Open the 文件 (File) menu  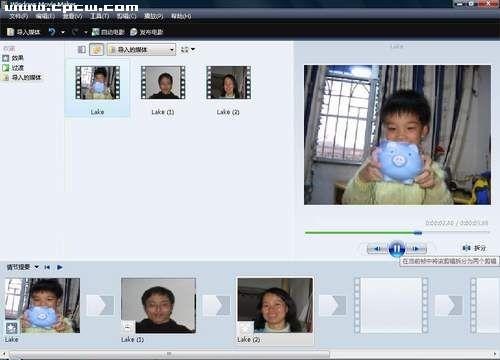pyautogui.click(x=19, y=16)
